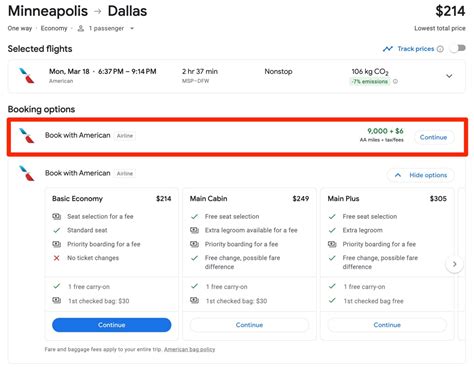Expand the selected flight details chevron

point(449,76)
